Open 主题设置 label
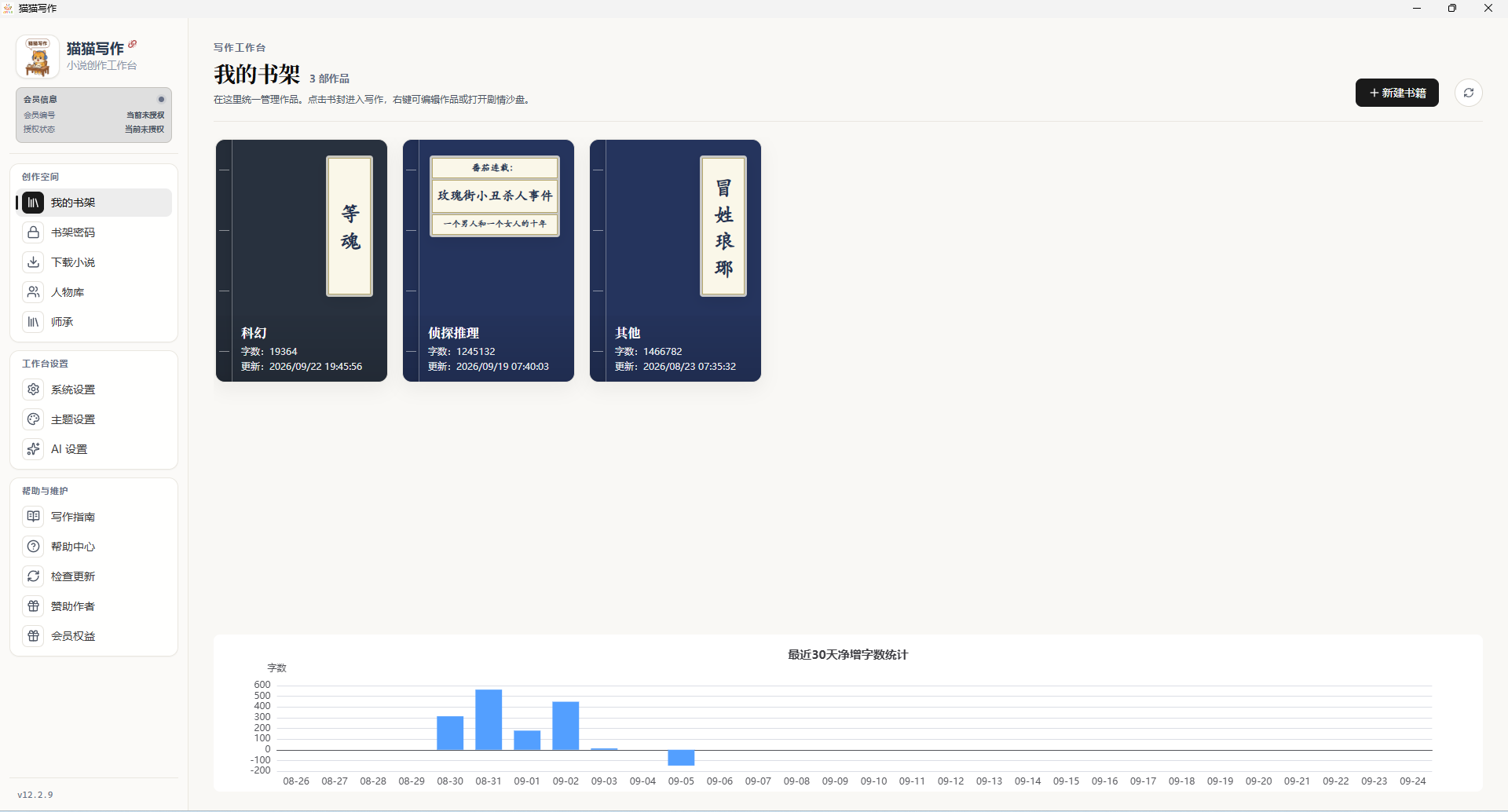Screen dimensions: 1508x812 [73, 419]
